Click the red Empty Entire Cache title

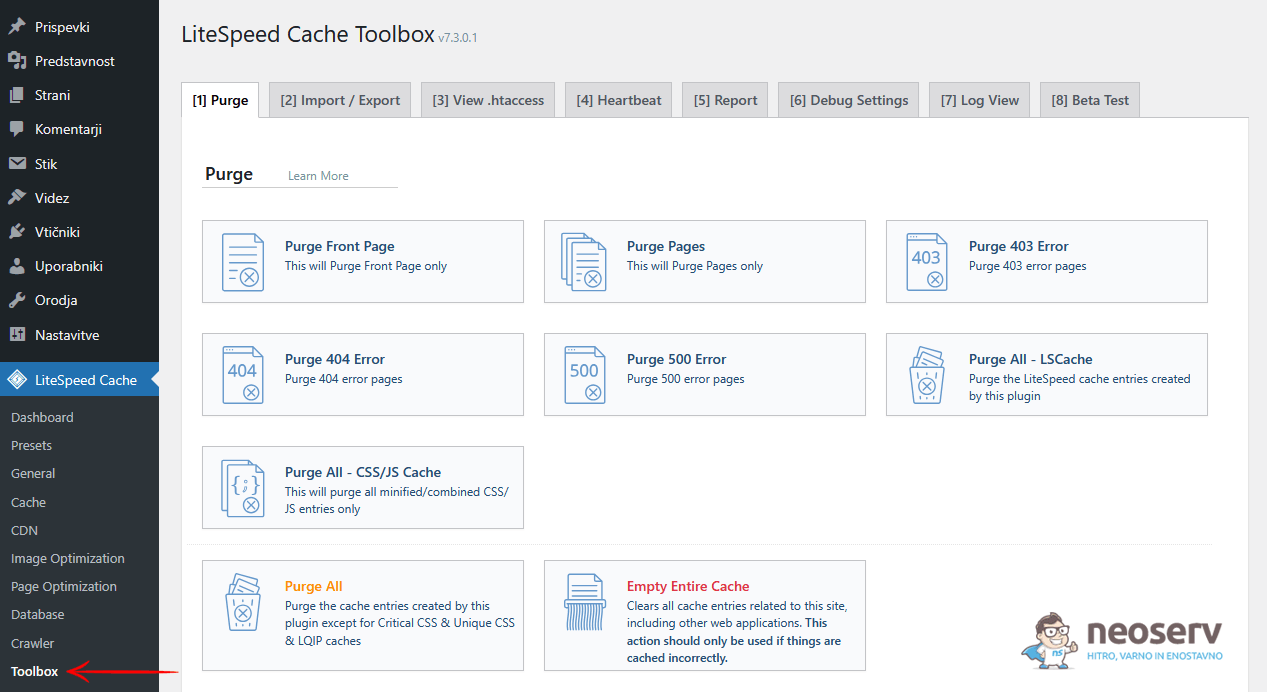point(688,586)
